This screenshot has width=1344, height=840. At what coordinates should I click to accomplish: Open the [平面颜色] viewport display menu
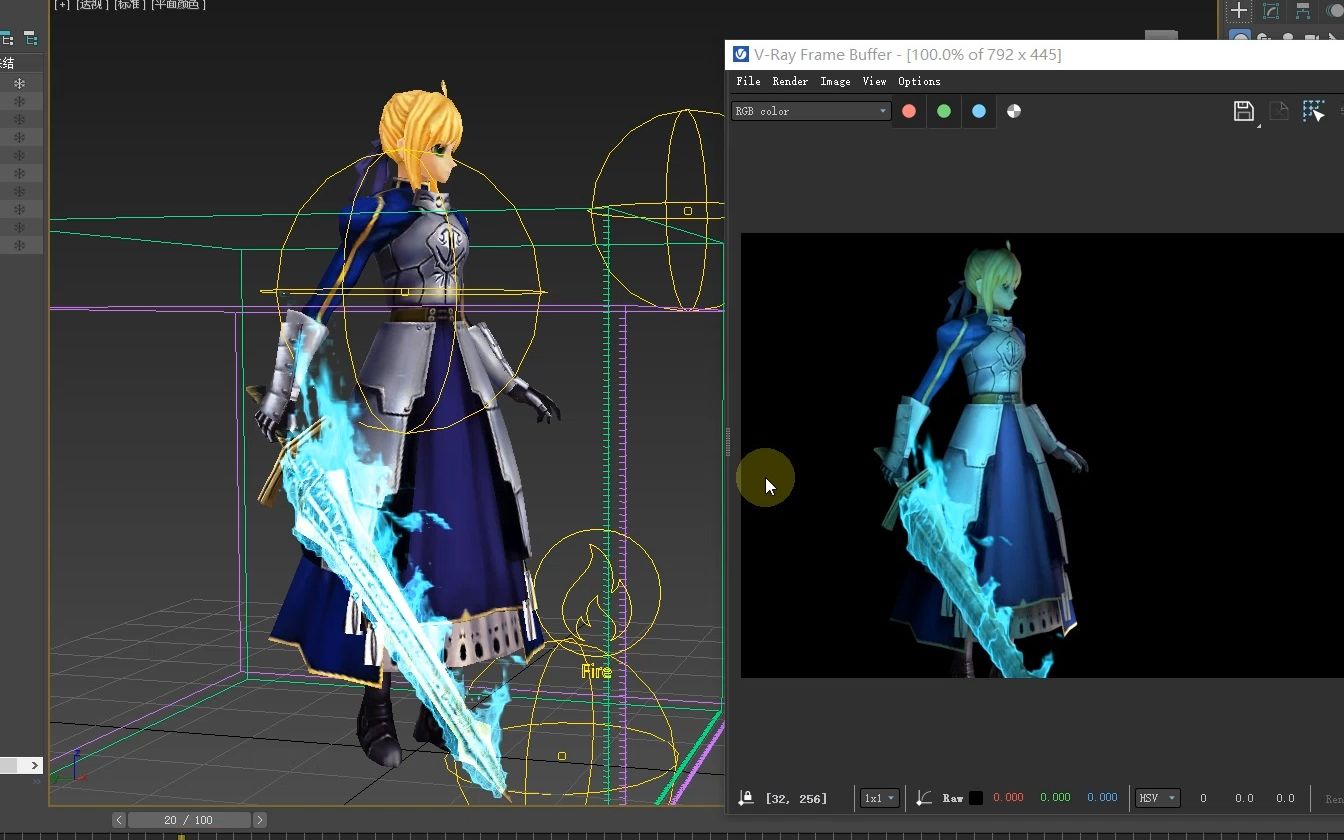pos(178,5)
